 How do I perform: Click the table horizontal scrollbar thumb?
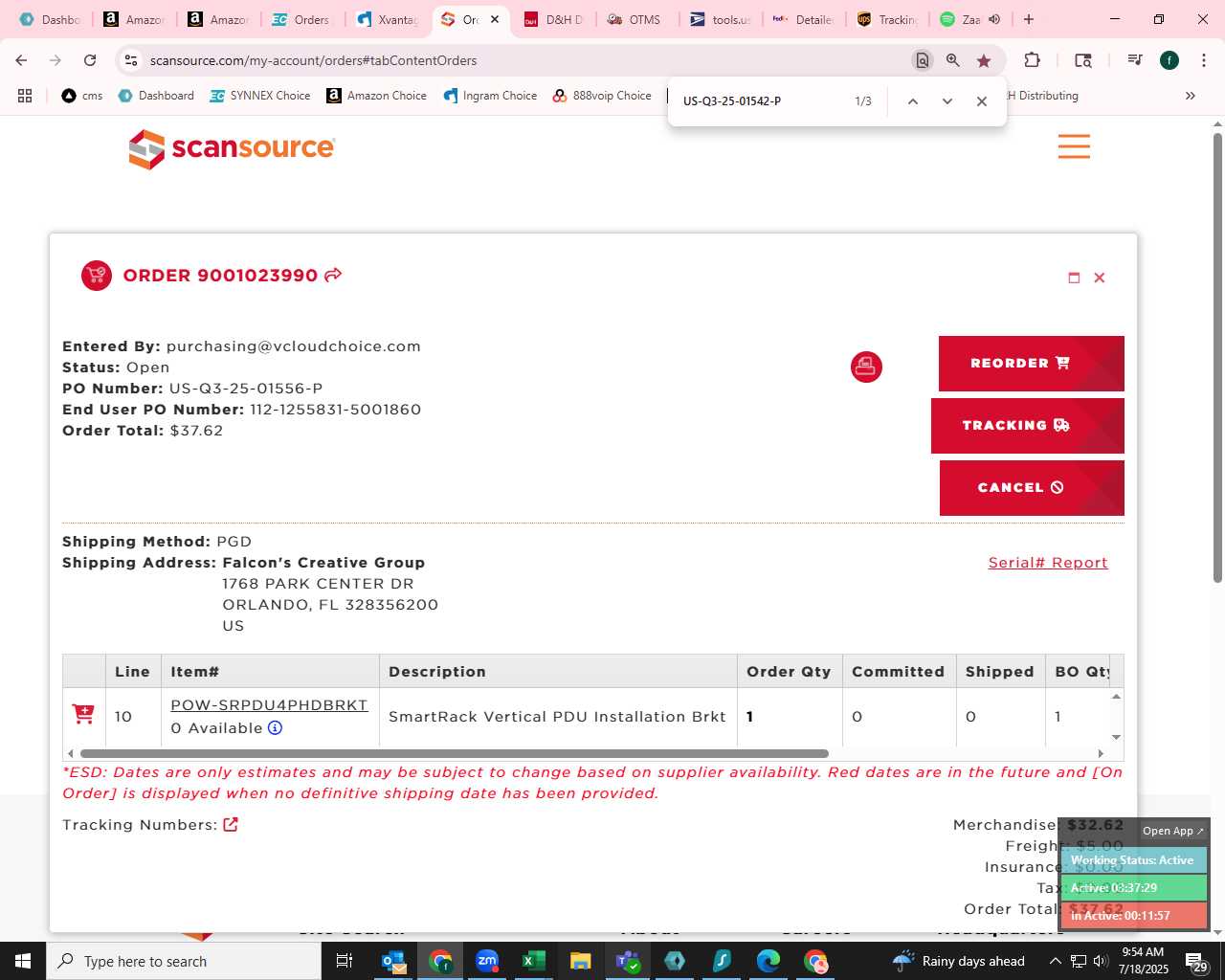(x=454, y=753)
